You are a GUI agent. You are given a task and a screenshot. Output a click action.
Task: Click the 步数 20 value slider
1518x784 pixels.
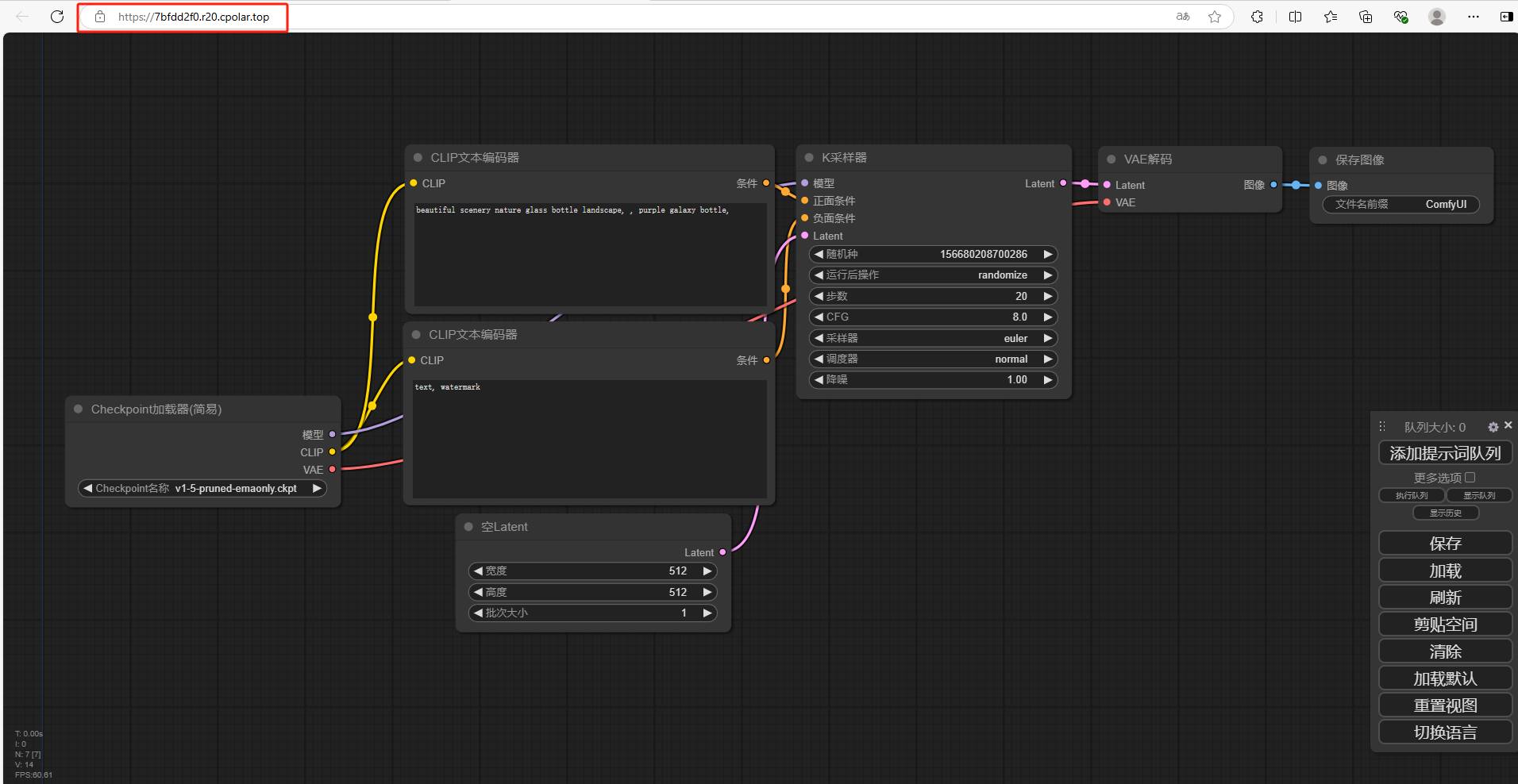click(x=933, y=296)
